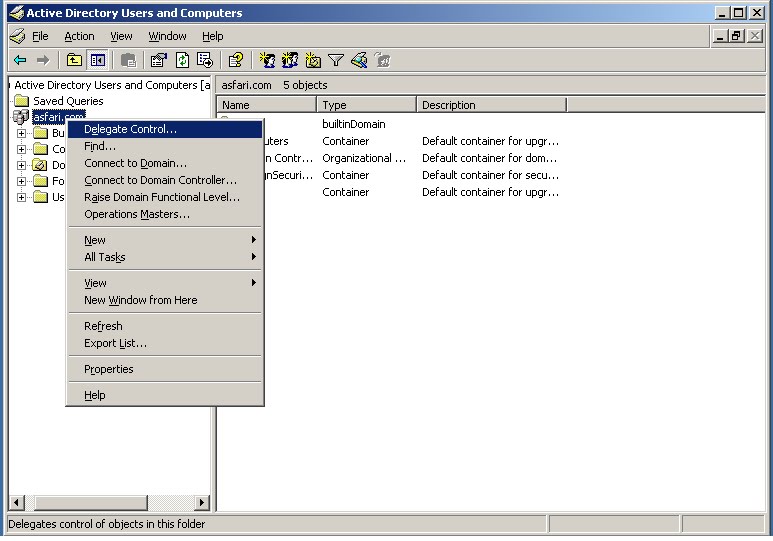The width and height of the screenshot is (773, 541).
Task: Click the tree pane horizontal scrollbar thumb
Action: (91, 503)
